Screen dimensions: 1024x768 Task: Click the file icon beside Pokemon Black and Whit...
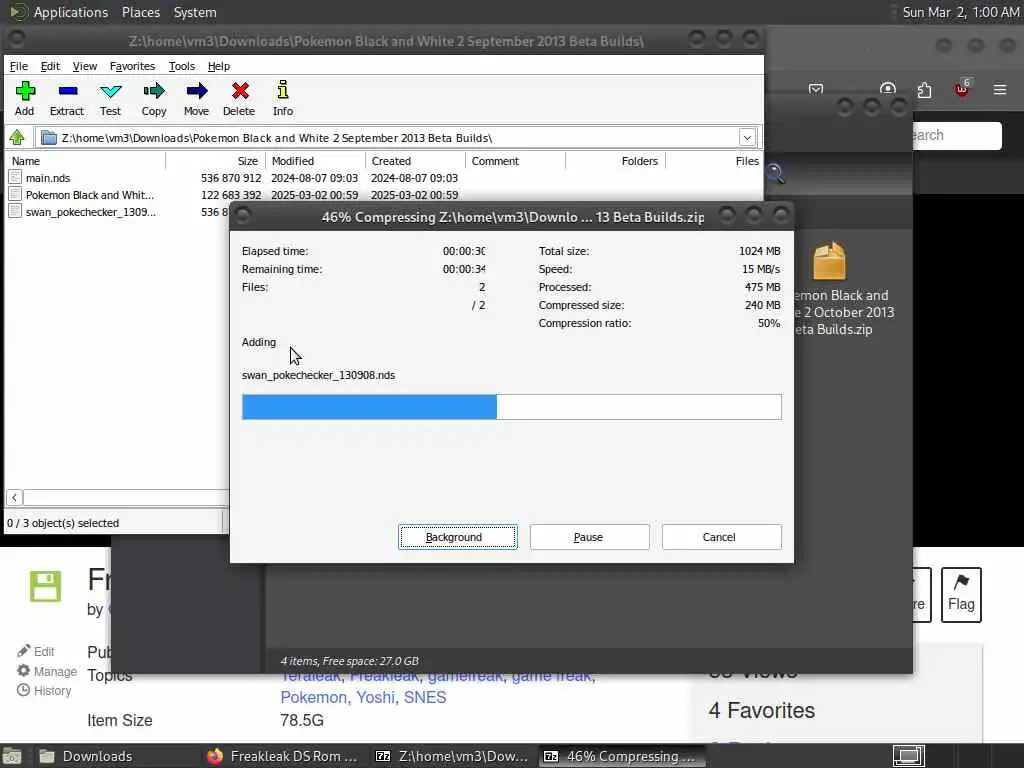[15, 194]
